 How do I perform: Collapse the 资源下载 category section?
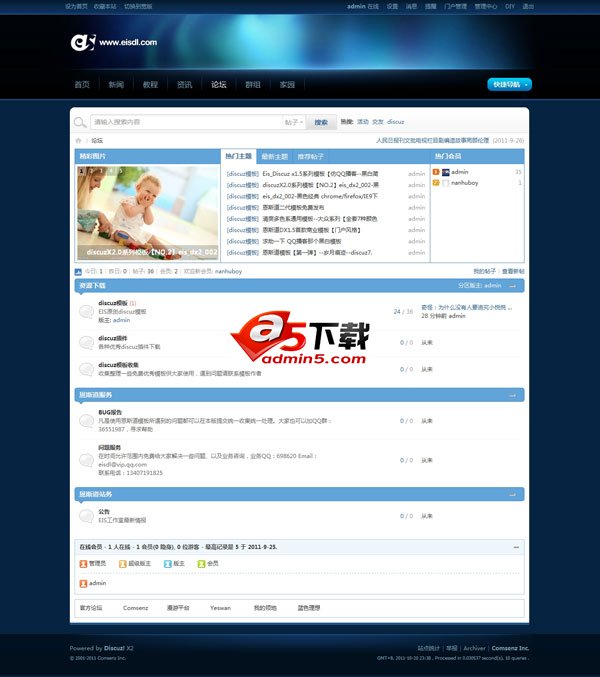tap(512, 286)
